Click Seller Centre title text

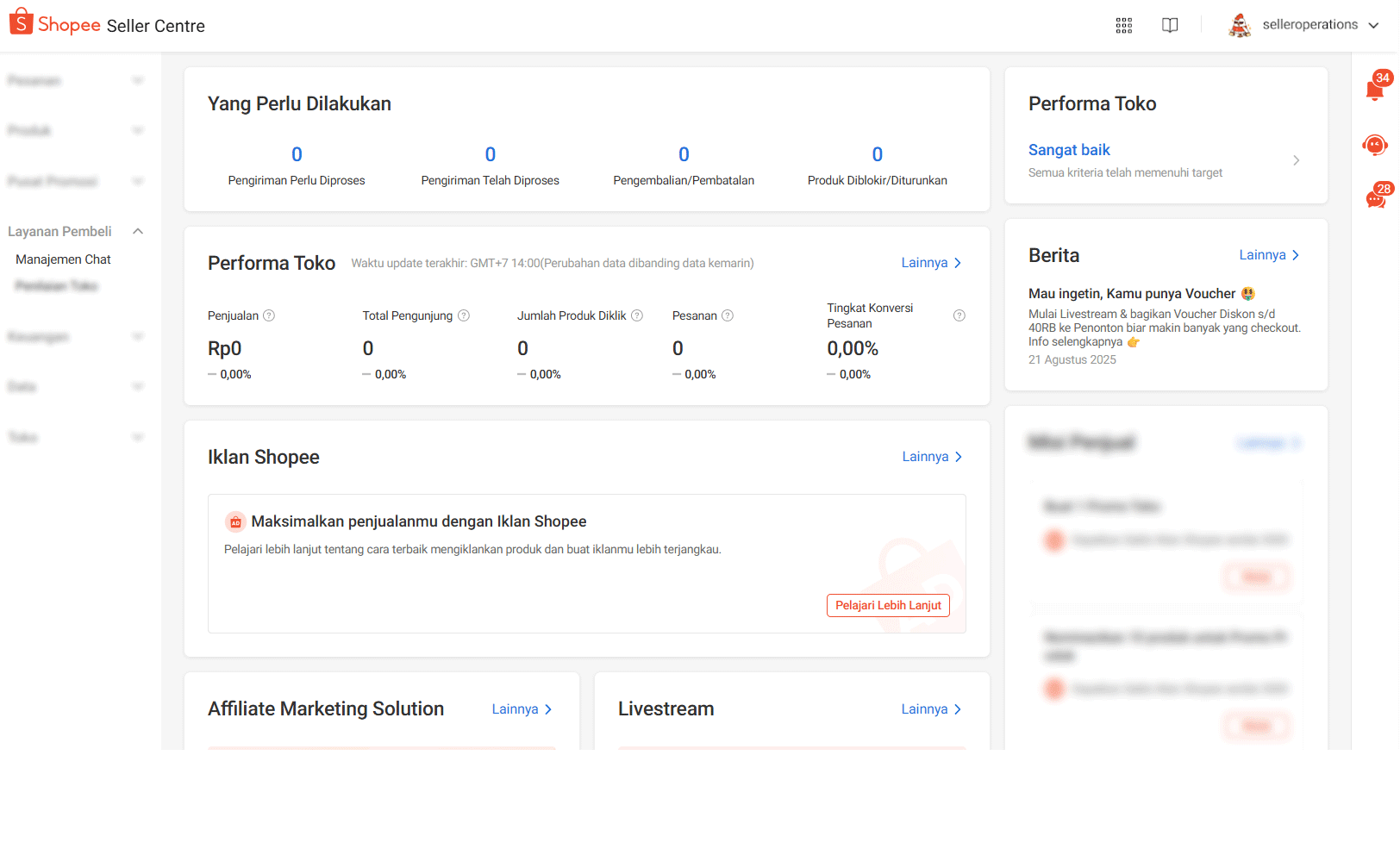(x=156, y=26)
